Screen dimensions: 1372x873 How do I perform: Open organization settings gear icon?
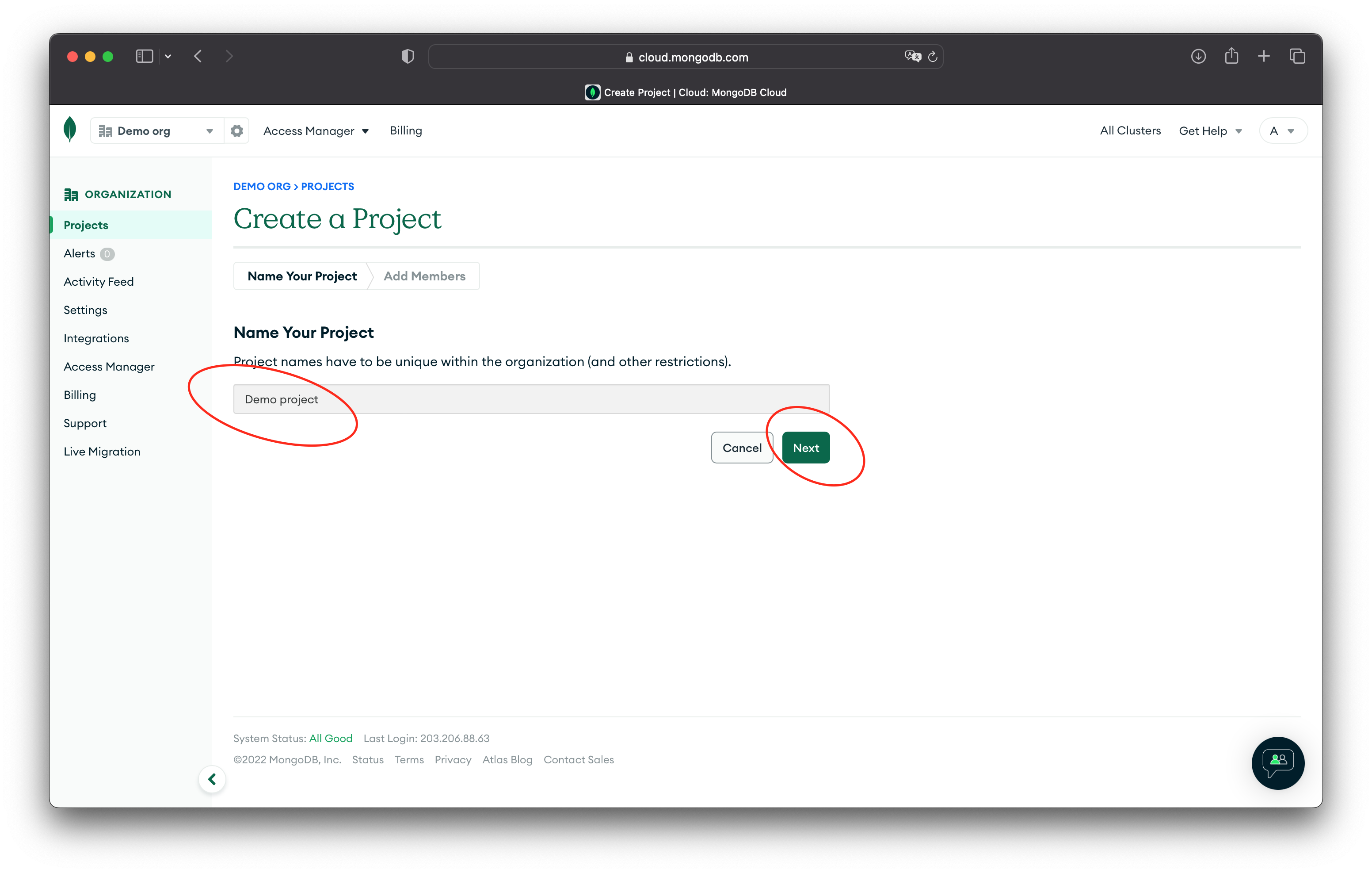[x=237, y=131]
